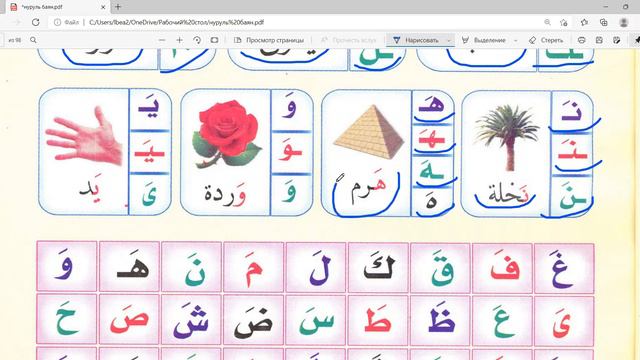This screenshot has width=640, height=360.
Task: Expand the Нарисовать pen options arrow
Action: click(x=449, y=40)
